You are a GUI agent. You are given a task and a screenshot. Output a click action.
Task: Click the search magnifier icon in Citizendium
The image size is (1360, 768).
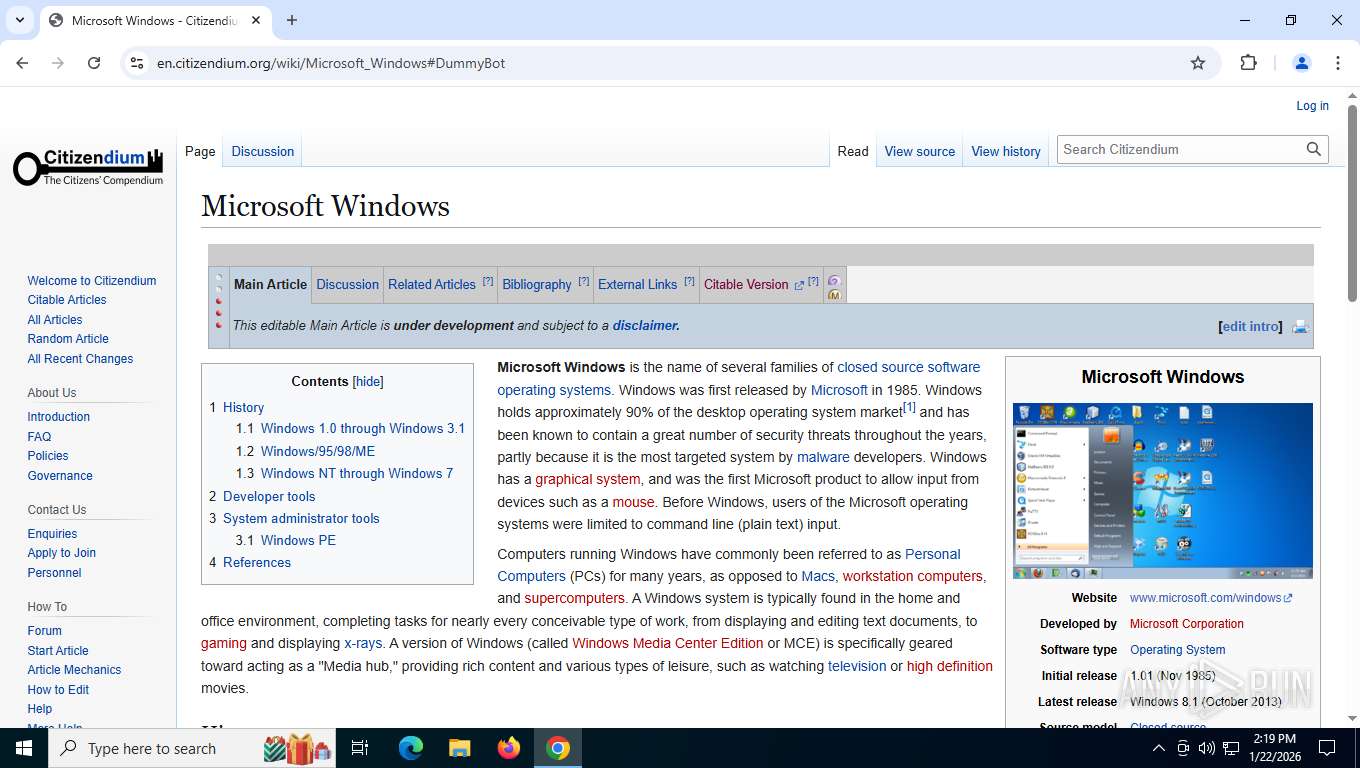click(1313, 149)
